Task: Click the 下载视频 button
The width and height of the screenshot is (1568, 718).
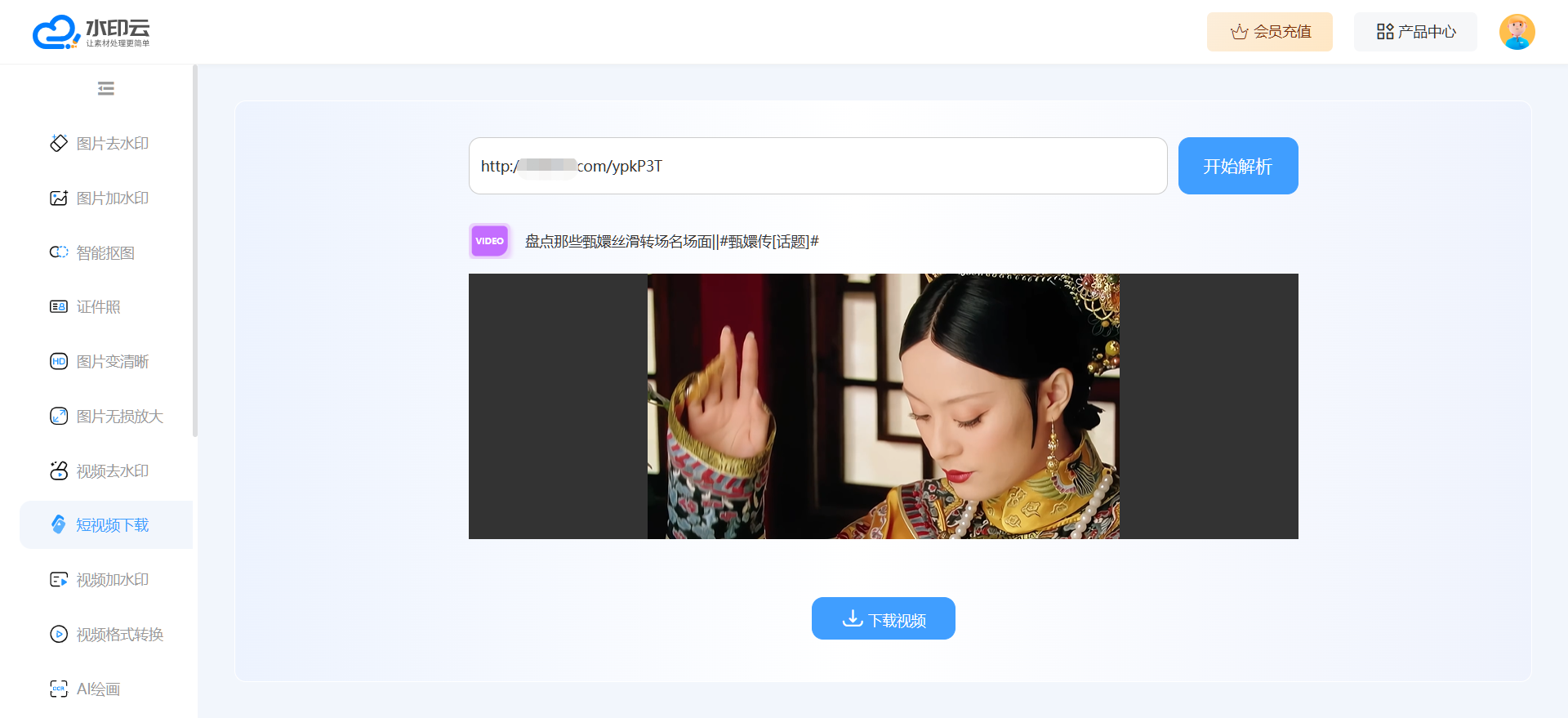Action: tap(884, 618)
